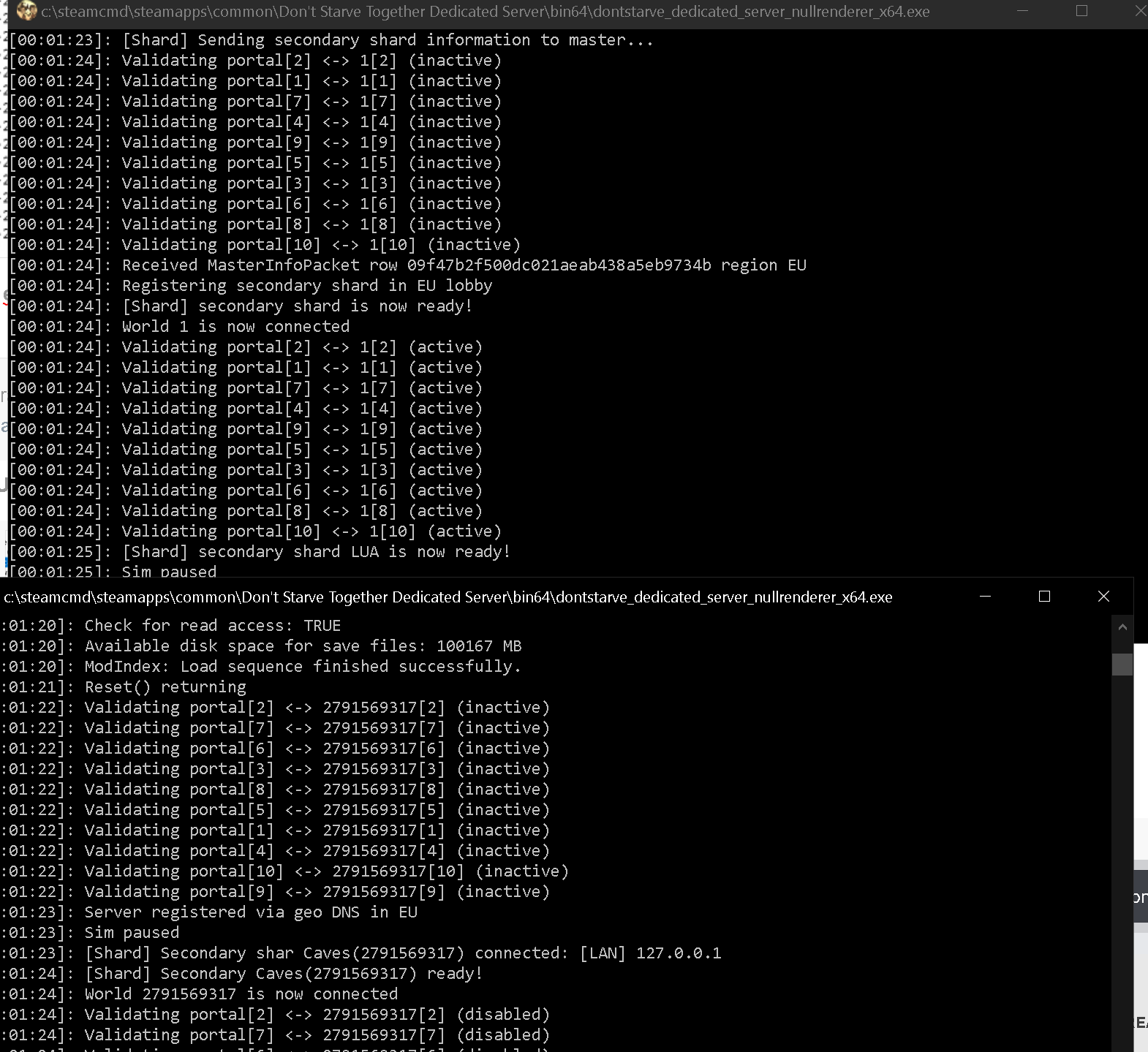
Task: Select line 'Validating portal[3] <-> 1[3] (inactive)'
Action: tap(255, 183)
